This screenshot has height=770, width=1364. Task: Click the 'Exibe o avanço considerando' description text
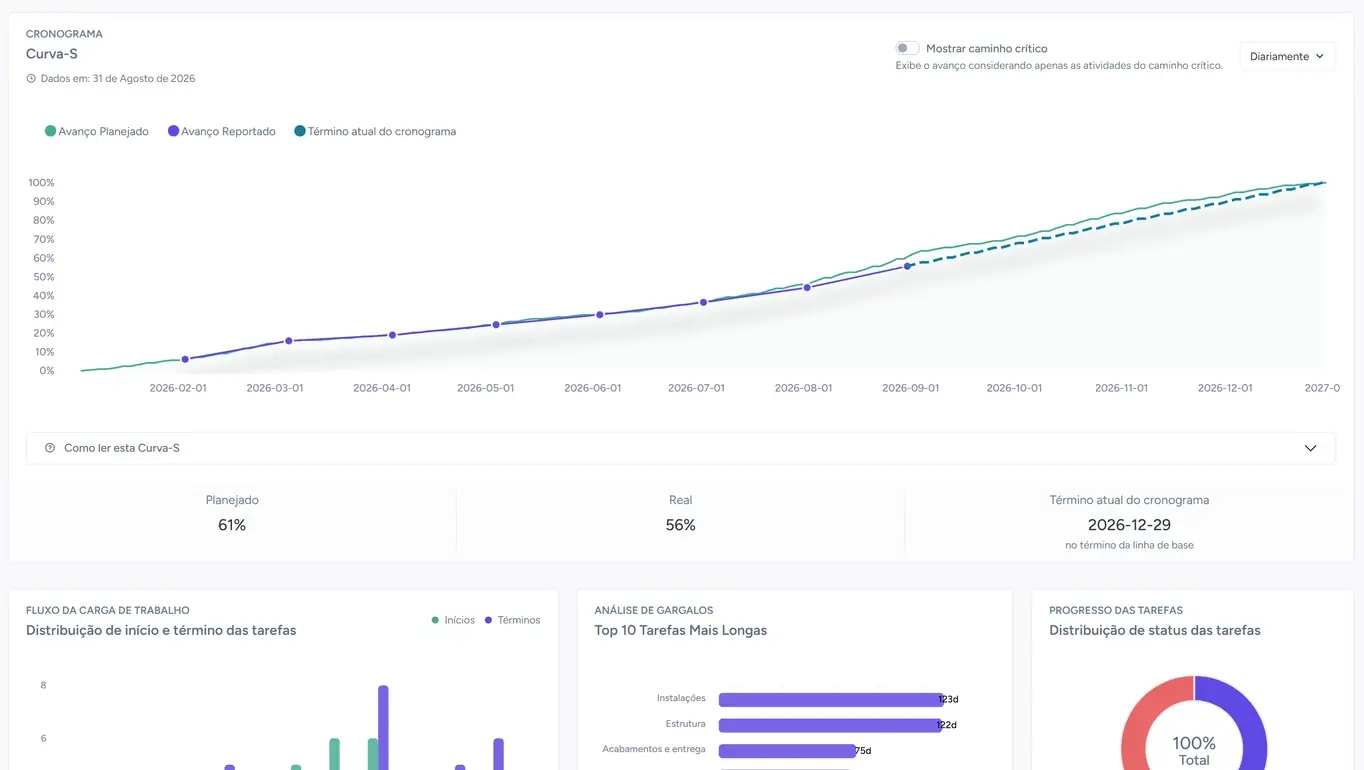1059,66
